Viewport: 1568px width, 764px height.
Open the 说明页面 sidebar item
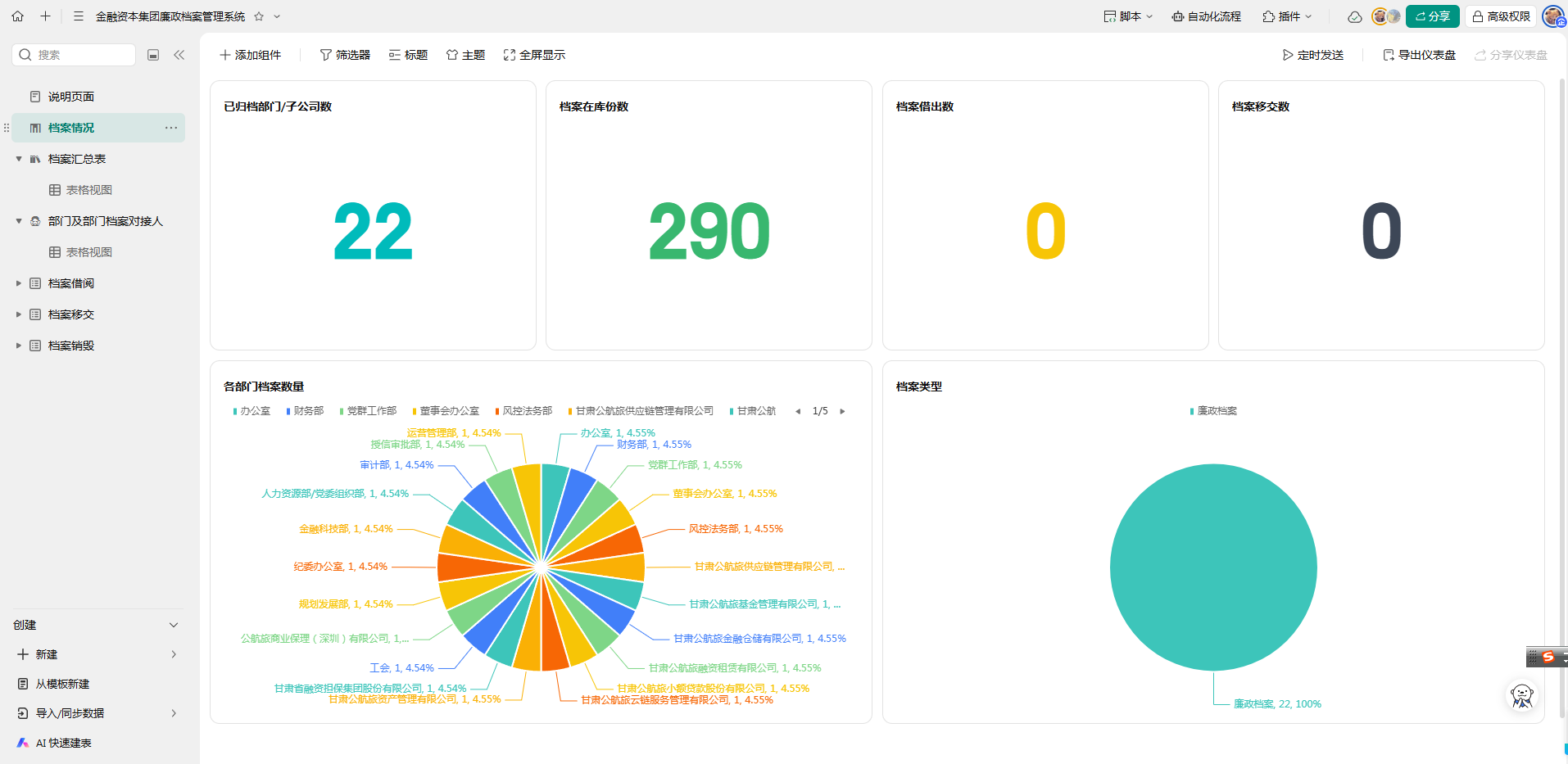(x=70, y=97)
